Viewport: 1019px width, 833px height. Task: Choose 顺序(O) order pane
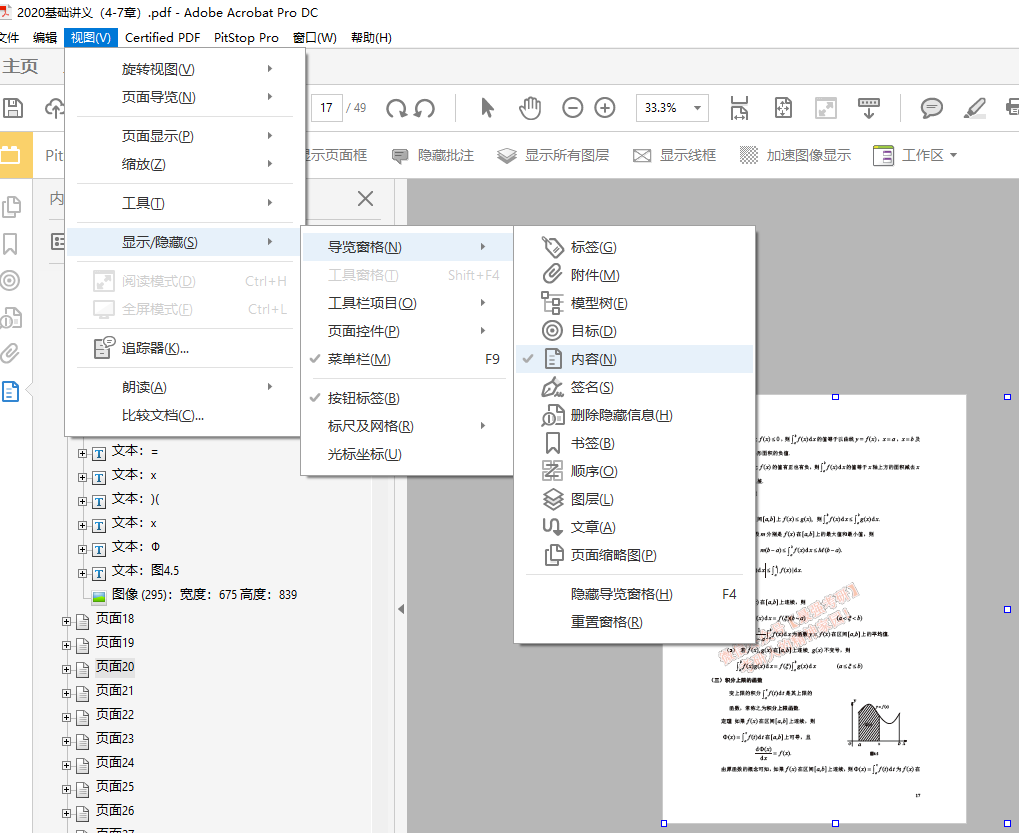(x=635, y=470)
